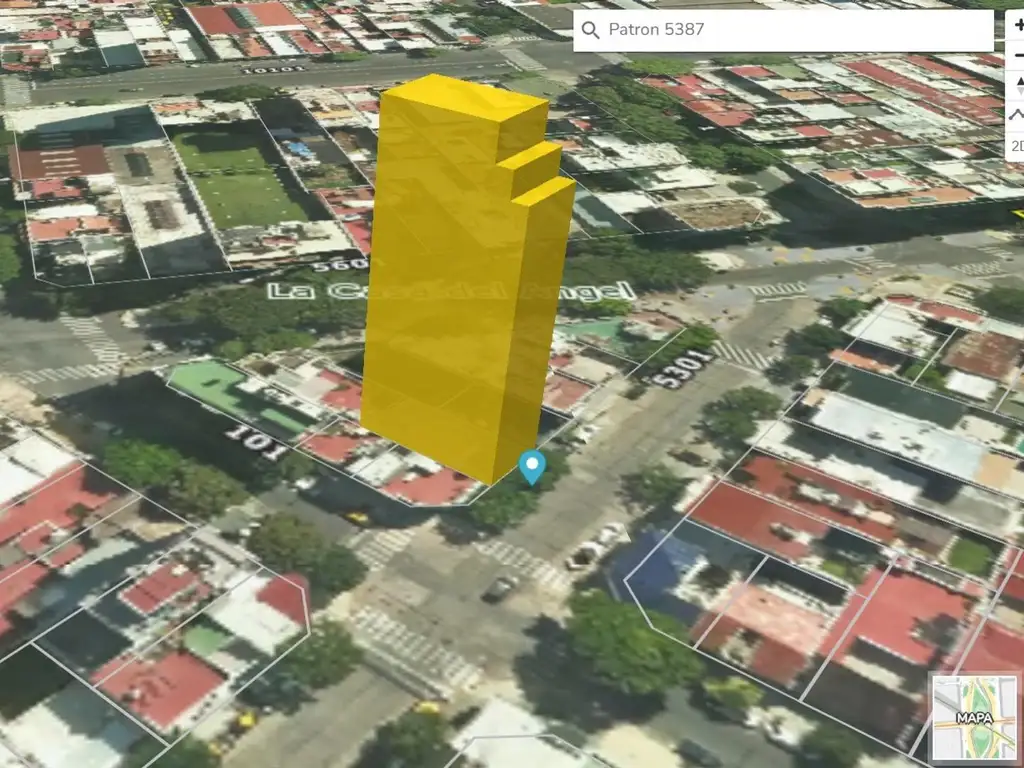Click the magnifier icon in search bar
Screen dimensions: 1024x768
tap(590, 30)
